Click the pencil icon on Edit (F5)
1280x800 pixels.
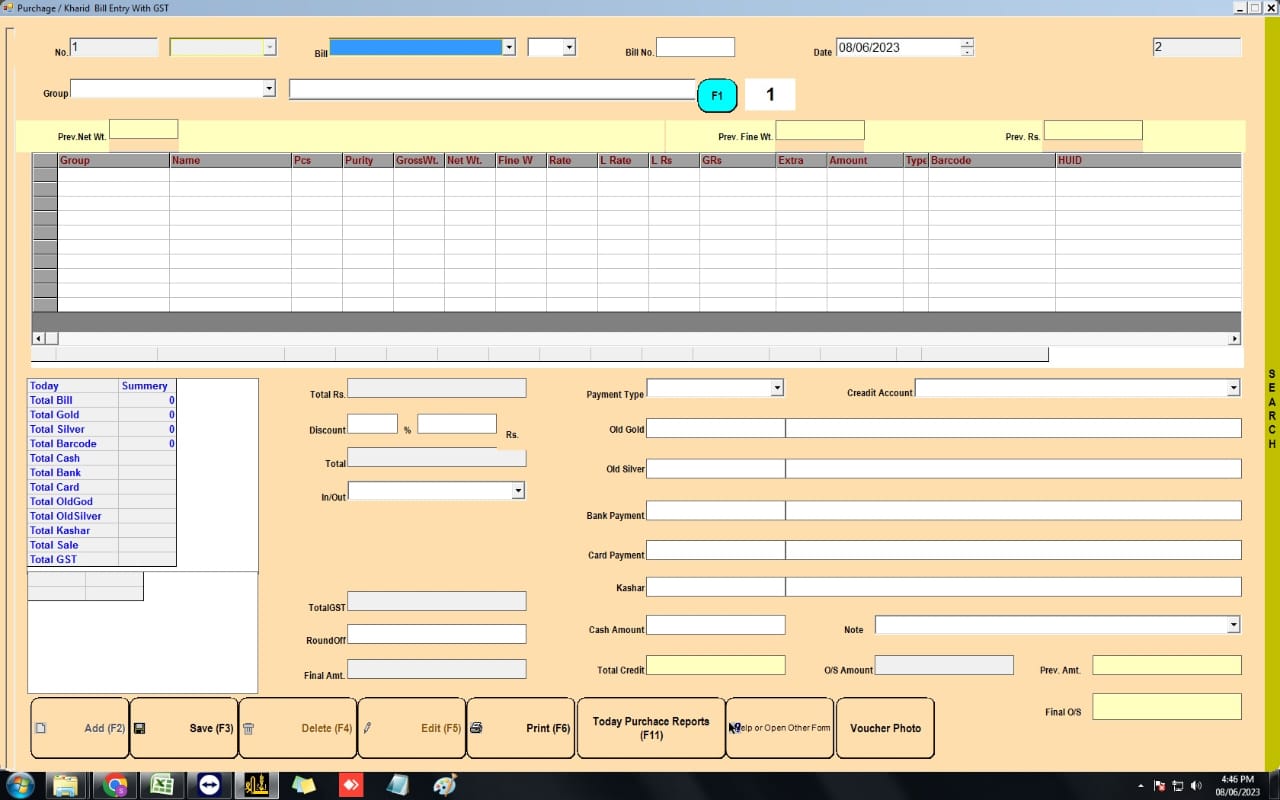[x=367, y=728]
